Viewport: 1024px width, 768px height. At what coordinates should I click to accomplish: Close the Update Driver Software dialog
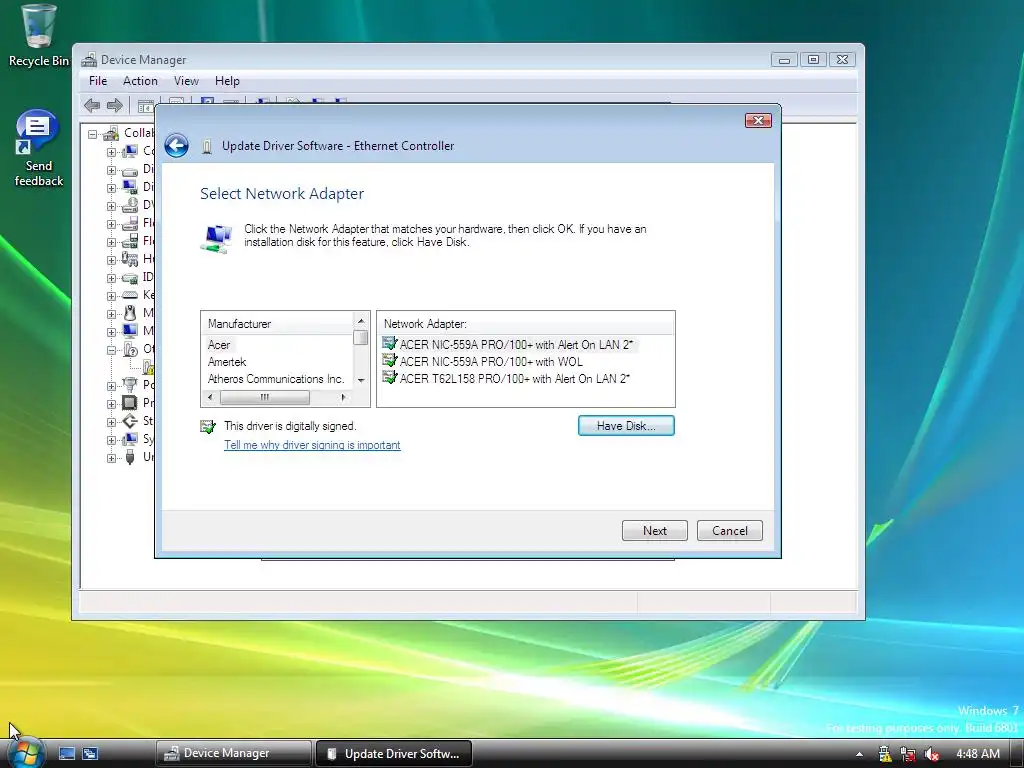[x=758, y=120]
